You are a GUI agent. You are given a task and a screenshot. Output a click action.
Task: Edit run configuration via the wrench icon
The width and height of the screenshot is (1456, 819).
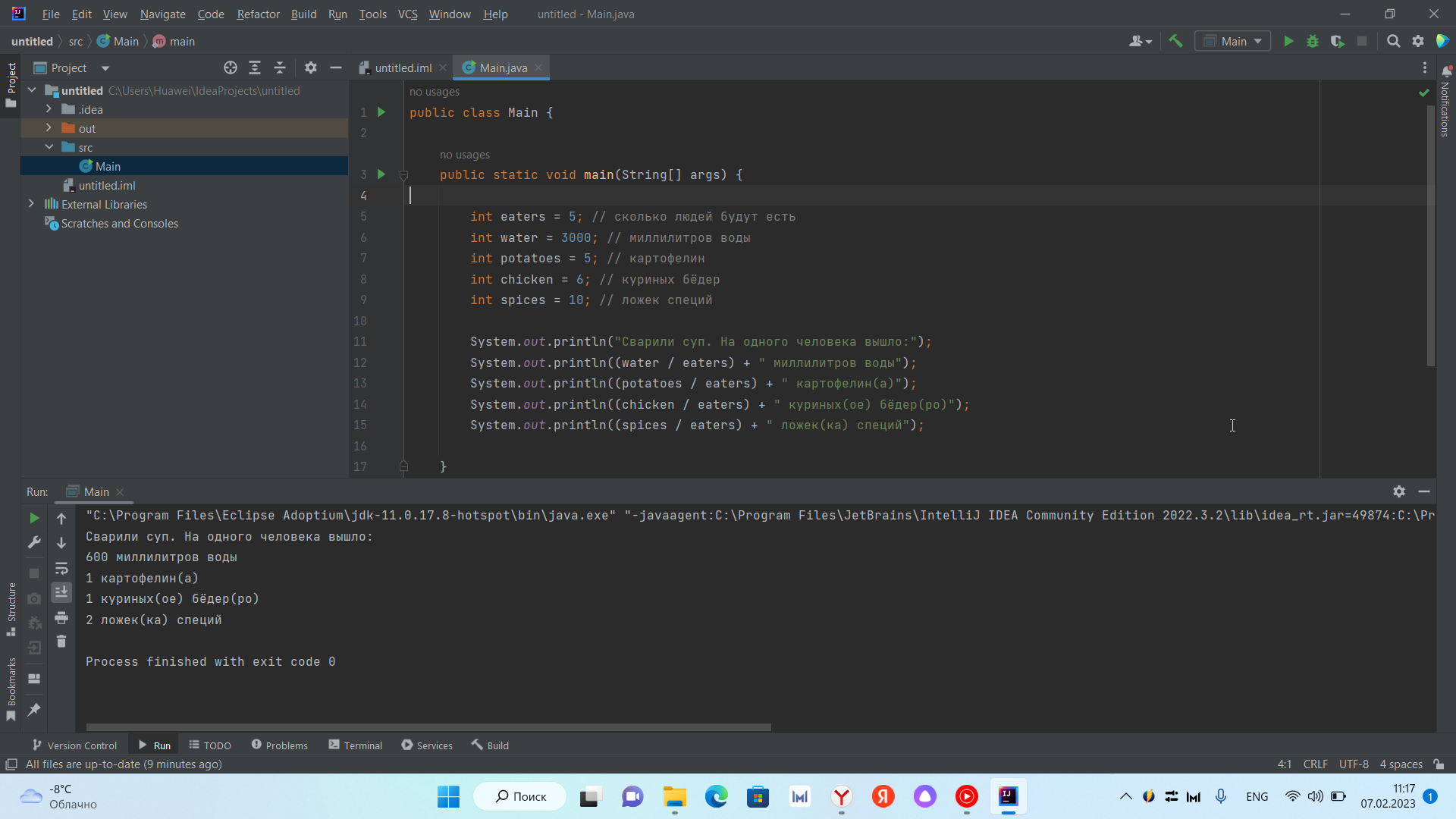click(33, 543)
